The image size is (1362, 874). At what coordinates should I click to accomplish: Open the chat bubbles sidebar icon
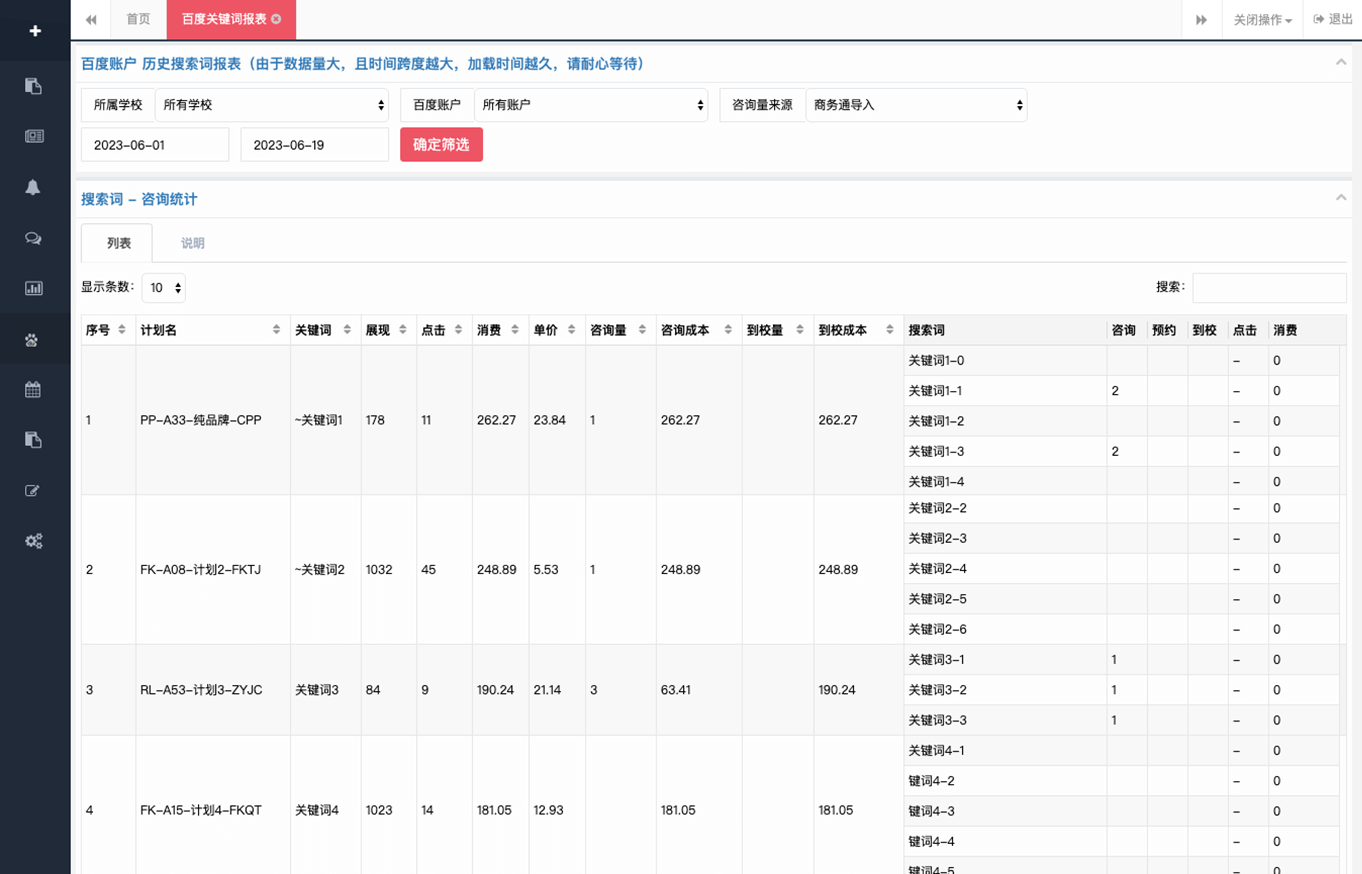click(x=34, y=238)
